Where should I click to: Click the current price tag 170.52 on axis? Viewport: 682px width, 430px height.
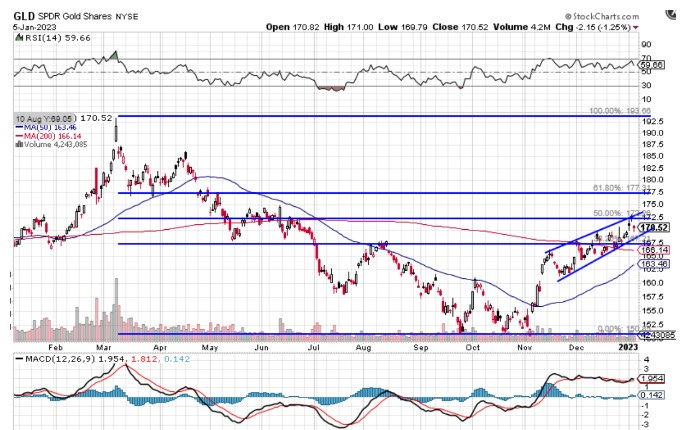pos(652,228)
